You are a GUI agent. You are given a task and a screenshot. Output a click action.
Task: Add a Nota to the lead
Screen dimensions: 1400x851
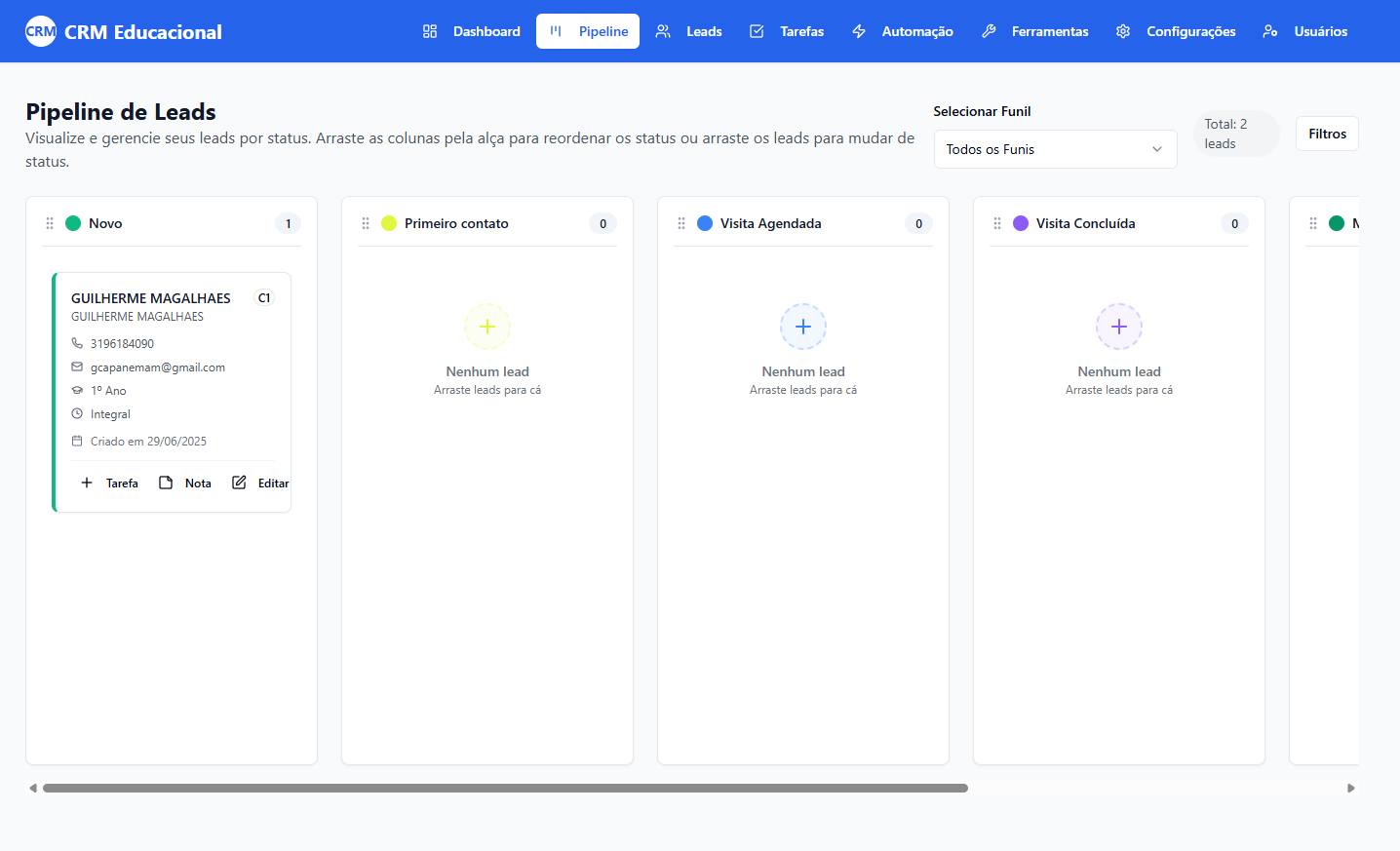click(x=185, y=483)
